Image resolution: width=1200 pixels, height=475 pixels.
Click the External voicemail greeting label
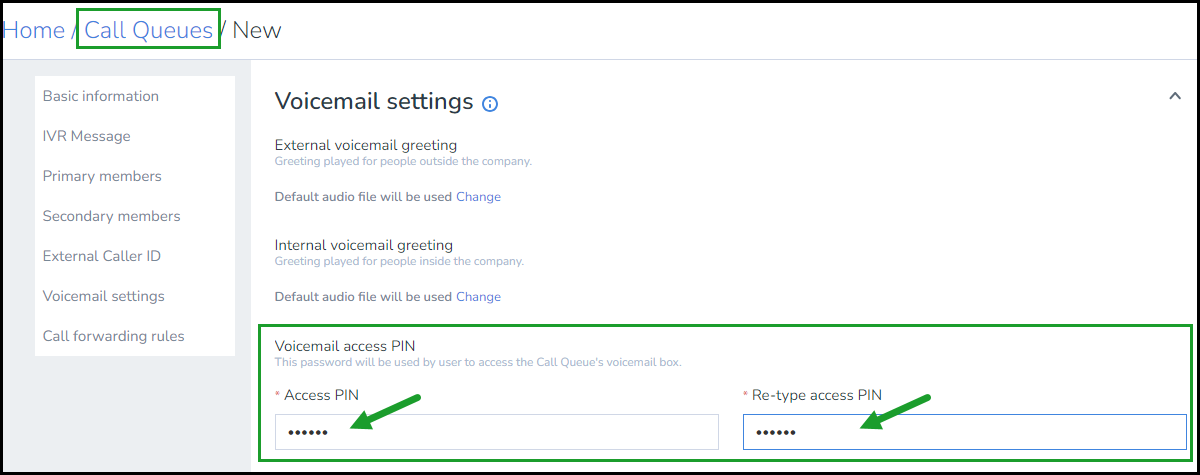pyautogui.click(x=366, y=145)
